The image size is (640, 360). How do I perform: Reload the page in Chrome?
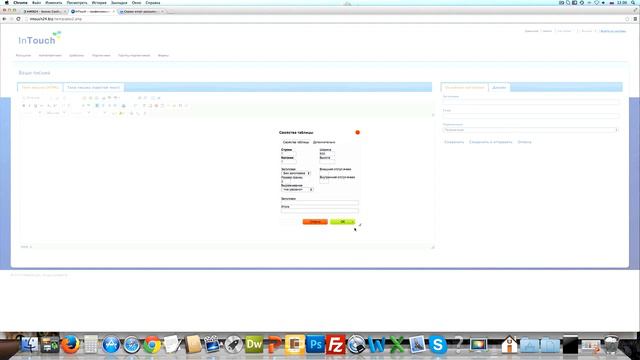(18, 19)
